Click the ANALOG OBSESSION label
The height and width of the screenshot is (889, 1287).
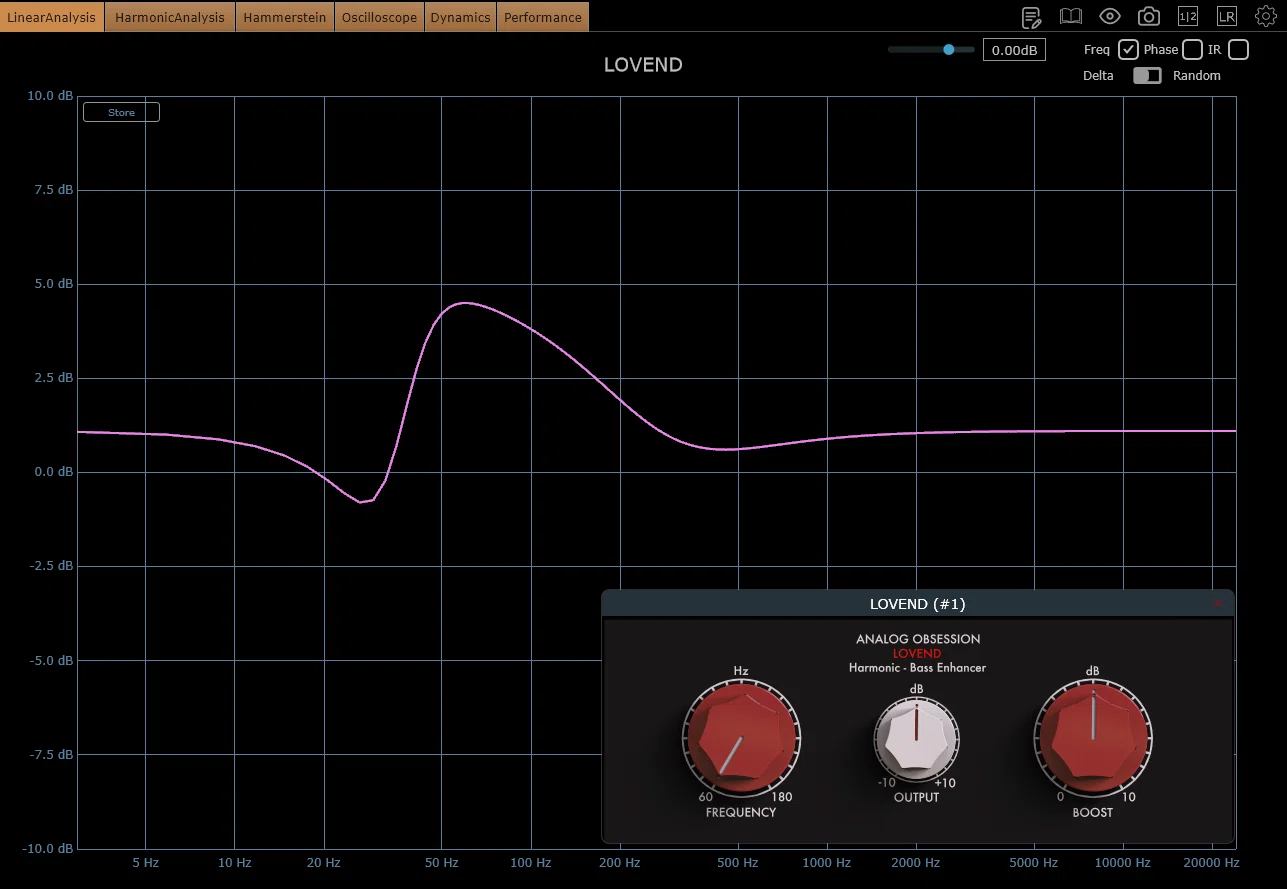coord(918,639)
